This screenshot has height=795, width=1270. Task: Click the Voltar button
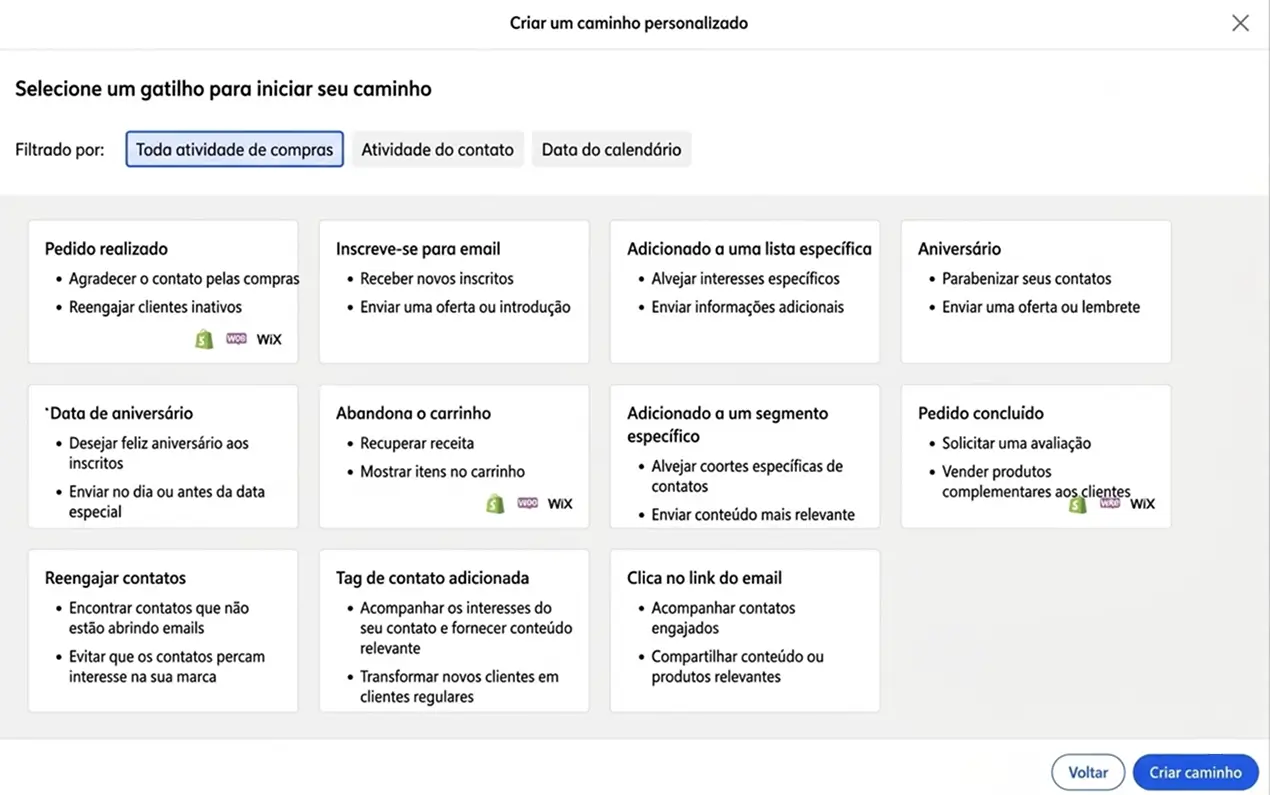tap(1088, 771)
